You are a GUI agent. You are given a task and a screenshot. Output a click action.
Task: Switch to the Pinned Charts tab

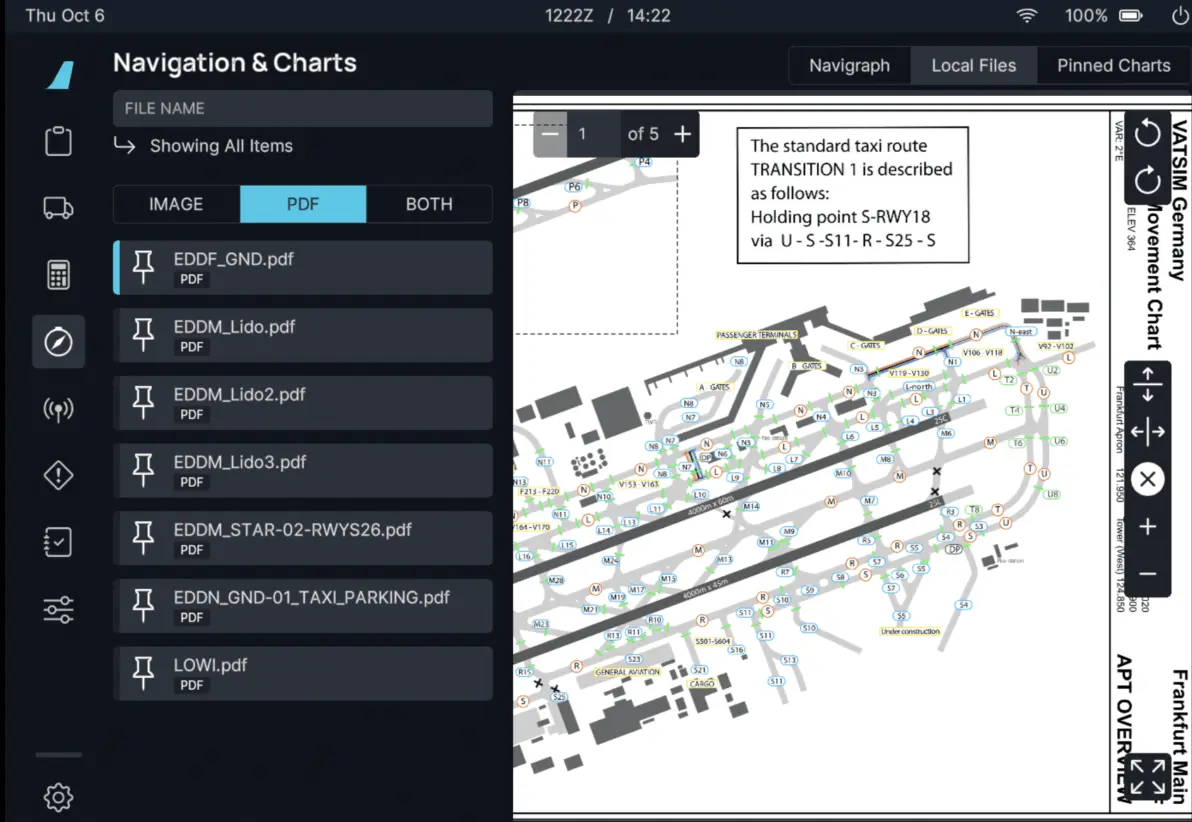pos(1114,65)
